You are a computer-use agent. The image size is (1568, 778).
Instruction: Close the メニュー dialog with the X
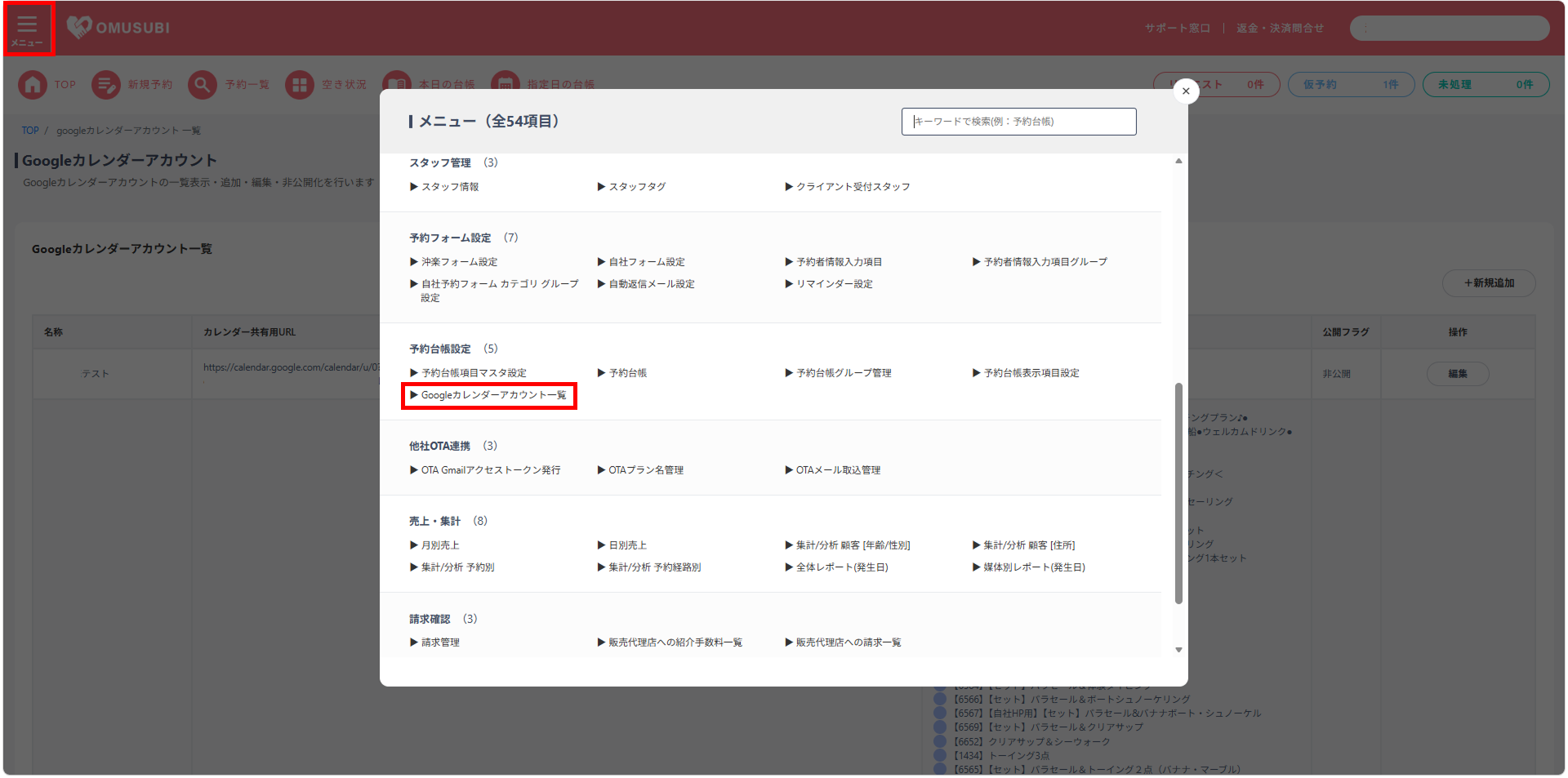(x=1186, y=91)
